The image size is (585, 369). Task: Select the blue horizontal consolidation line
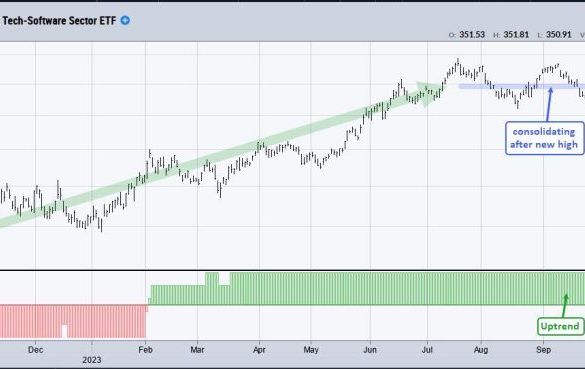tap(522, 87)
